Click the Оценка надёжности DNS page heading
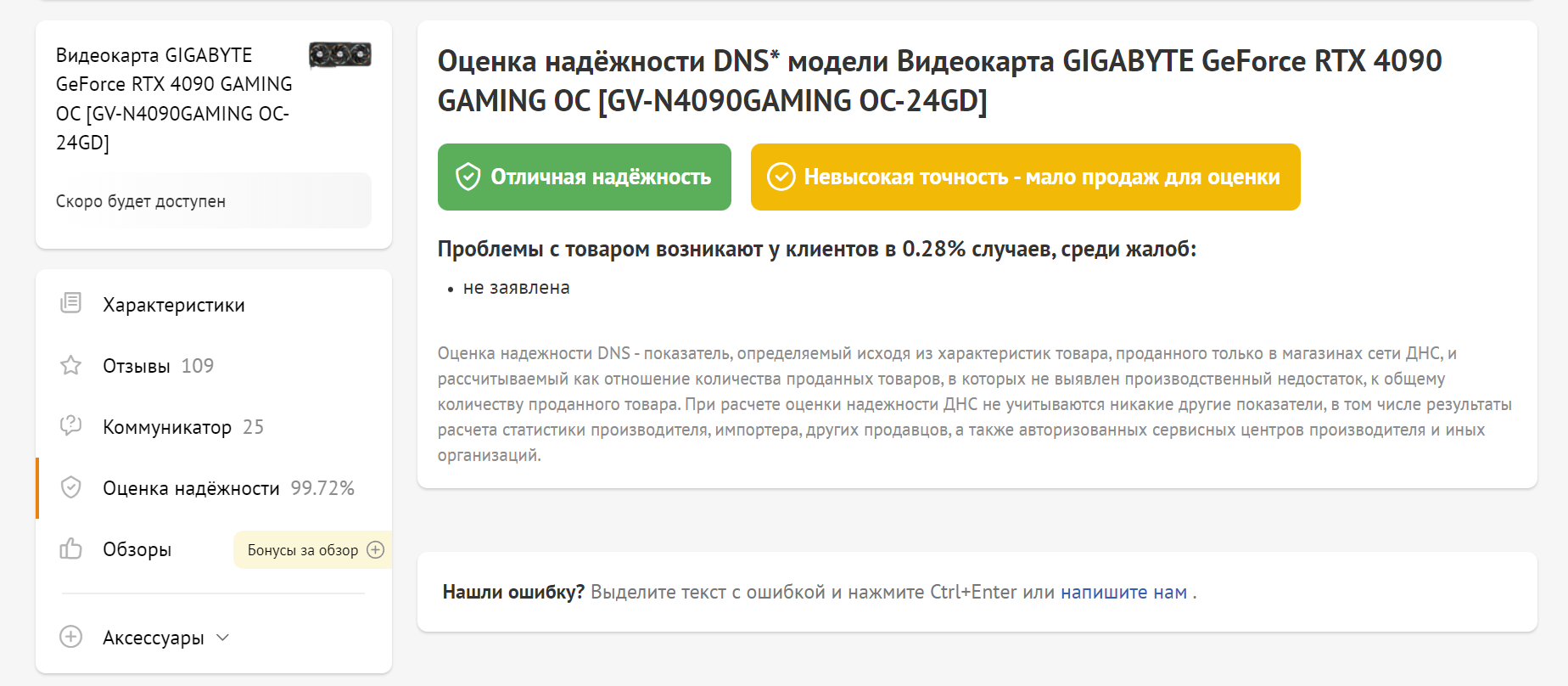1568x686 pixels. pyautogui.click(x=939, y=81)
